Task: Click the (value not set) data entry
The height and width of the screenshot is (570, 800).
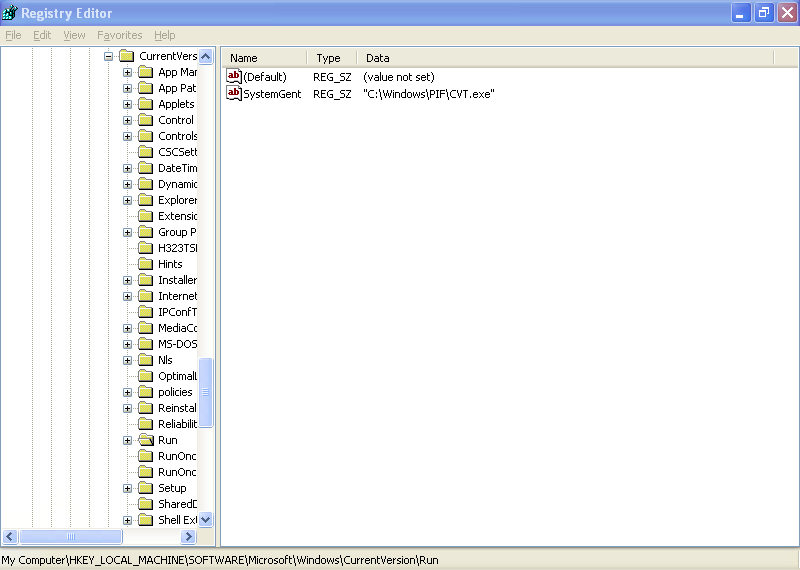Action: click(398, 77)
